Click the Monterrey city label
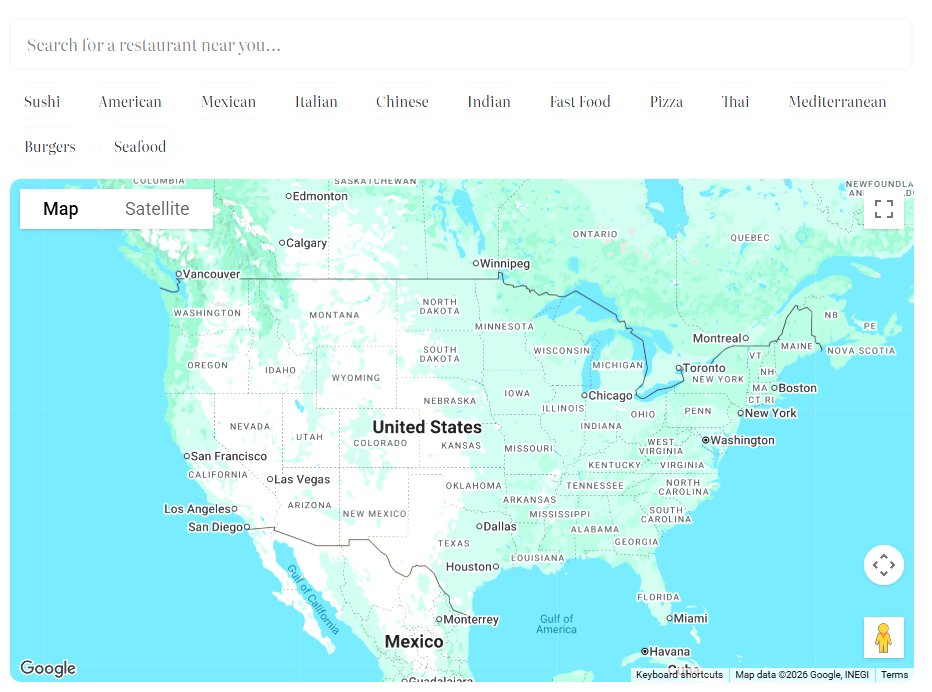Screen dimensions: 932x692 pos(470,619)
